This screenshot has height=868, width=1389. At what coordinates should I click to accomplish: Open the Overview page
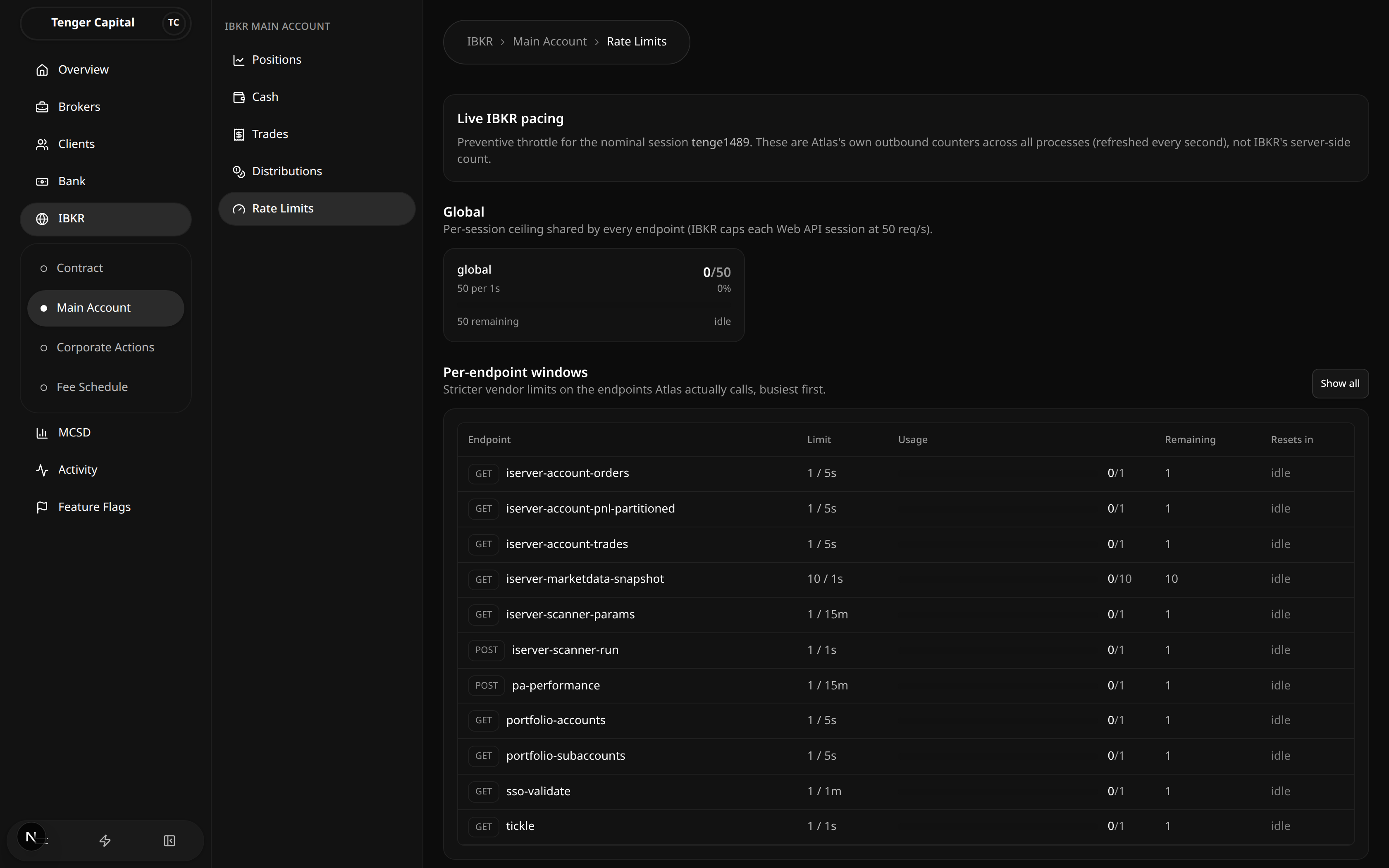(105, 69)
